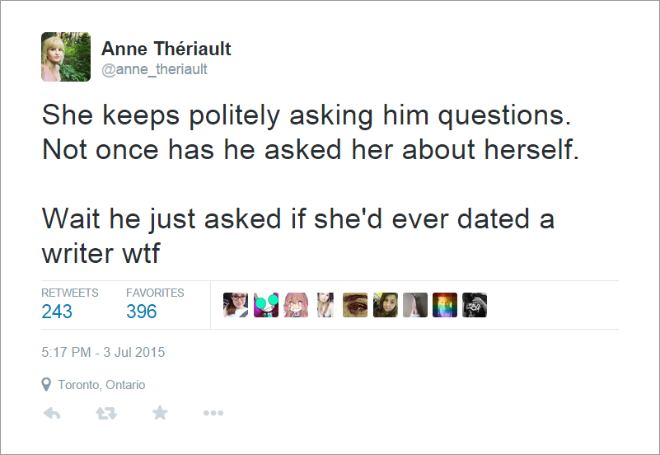Viewport: 660px width, 455px height.
Task: Open Anne Thériault's profile picture
Action: [66, 57]
